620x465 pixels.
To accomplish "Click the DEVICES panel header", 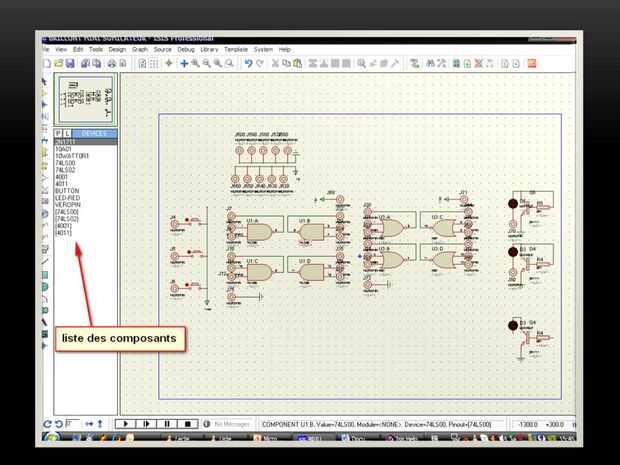I will tap(95, 134).
